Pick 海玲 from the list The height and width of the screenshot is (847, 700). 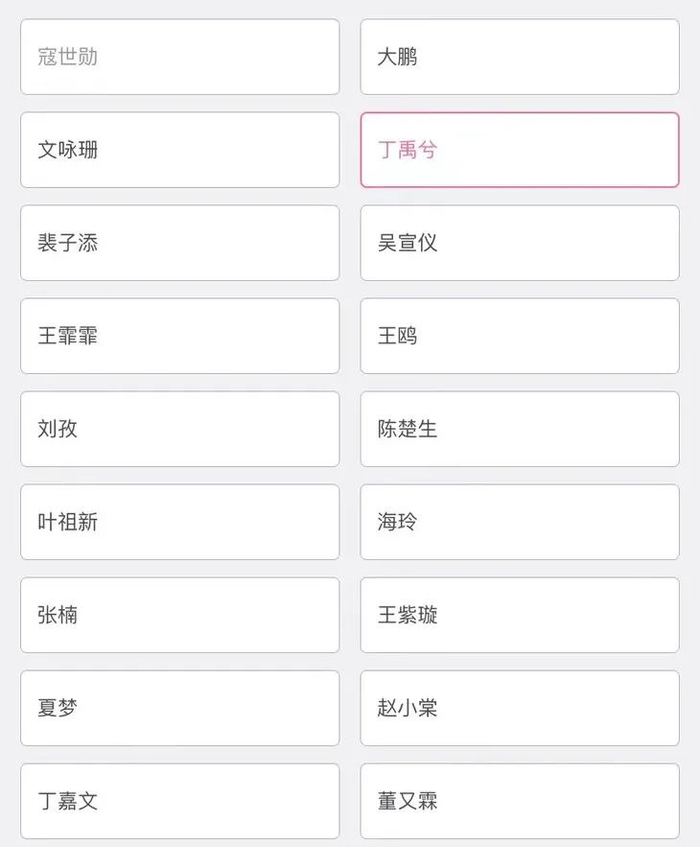point(519,522)
